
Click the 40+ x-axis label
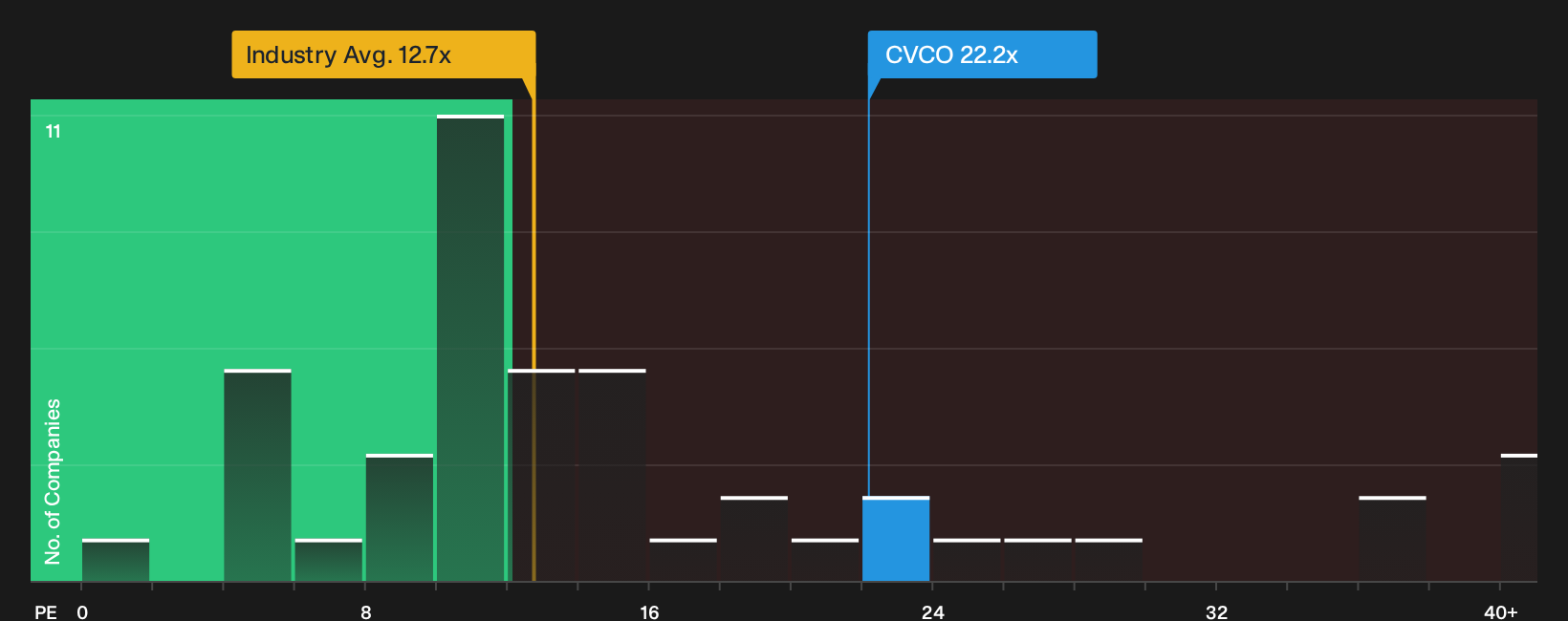[1500, 611]
